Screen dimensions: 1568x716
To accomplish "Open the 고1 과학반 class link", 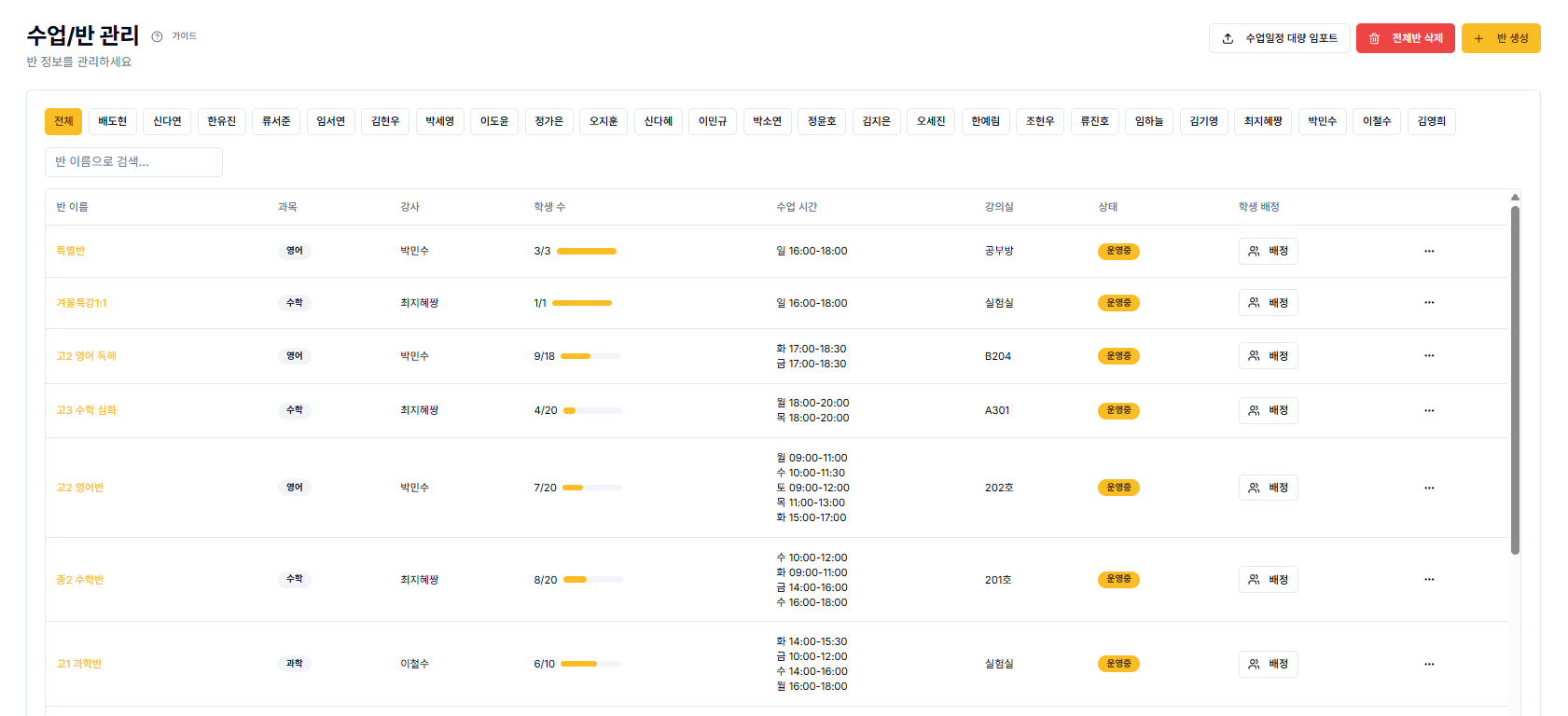I will (x=79, y=664).
